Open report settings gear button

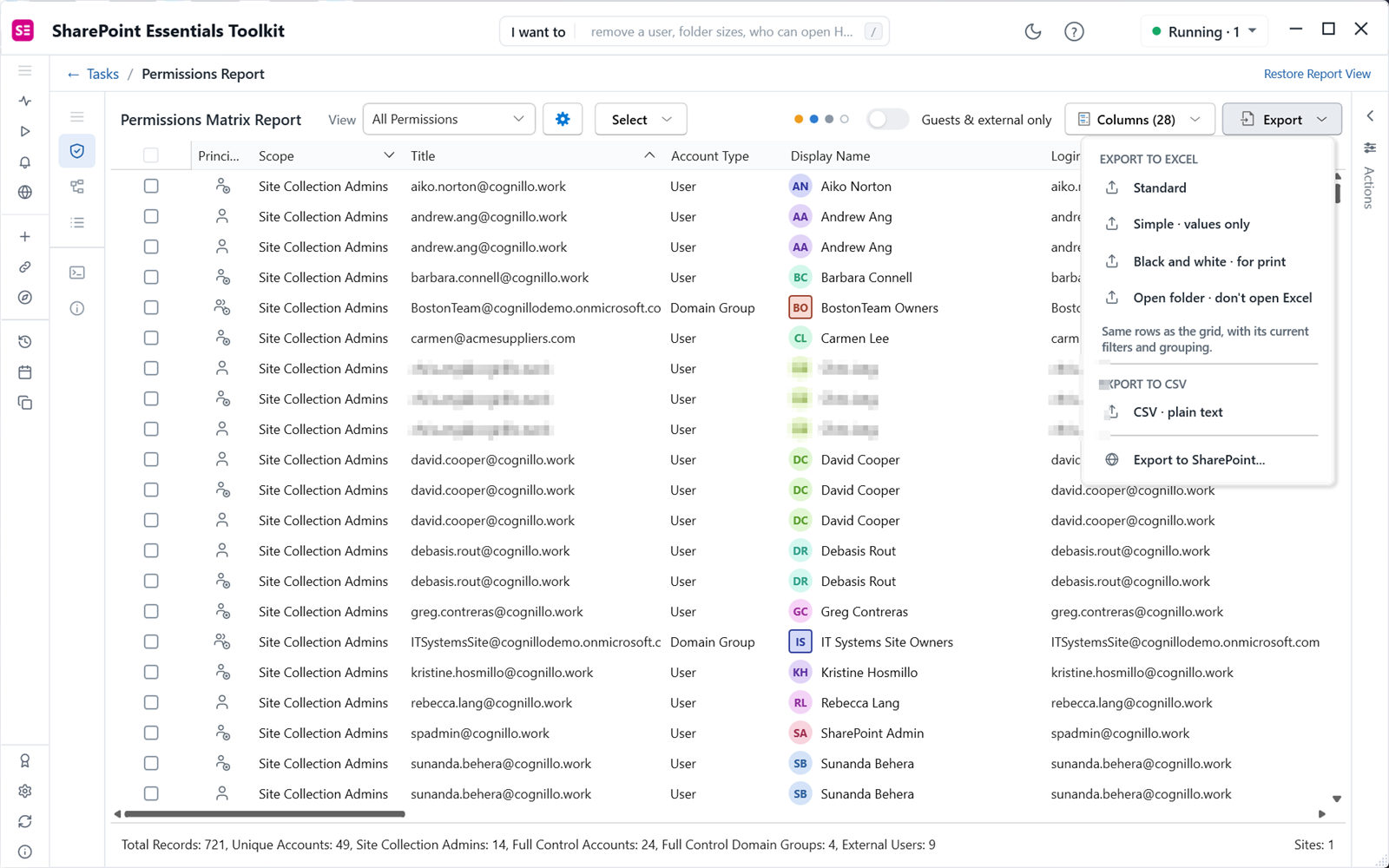point(563,119)
